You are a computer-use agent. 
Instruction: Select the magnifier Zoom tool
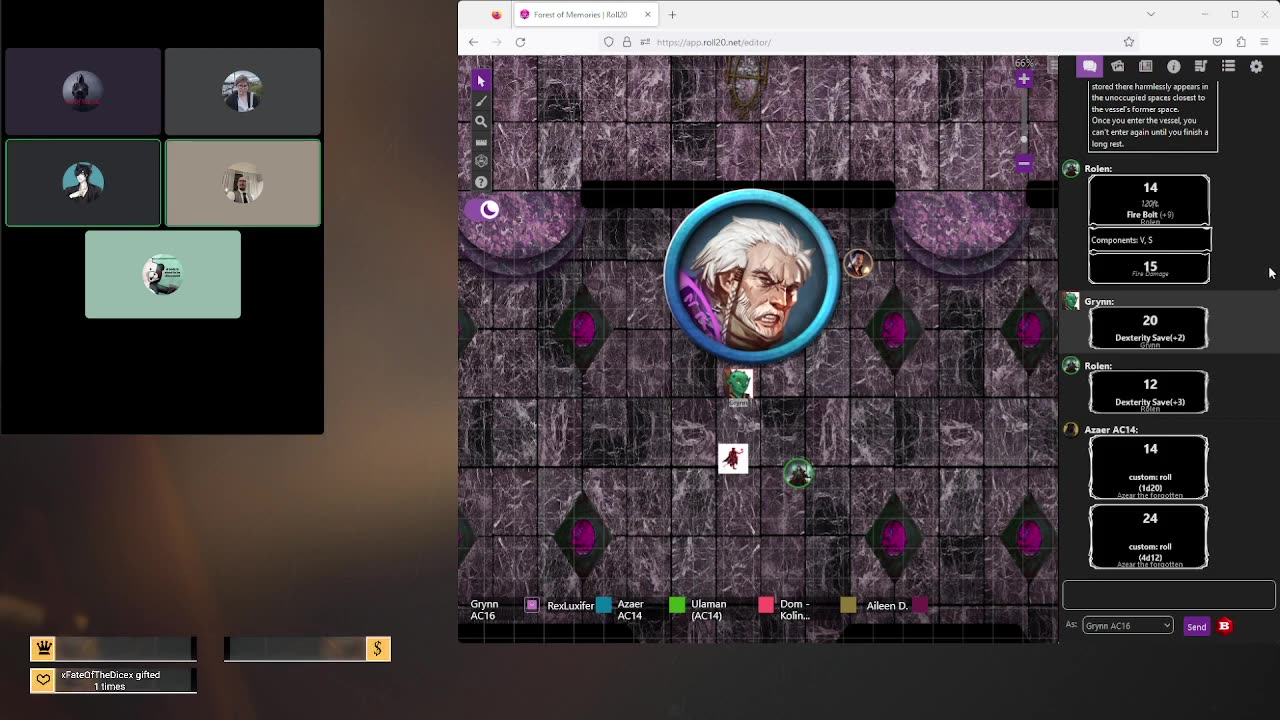point(481,122)
